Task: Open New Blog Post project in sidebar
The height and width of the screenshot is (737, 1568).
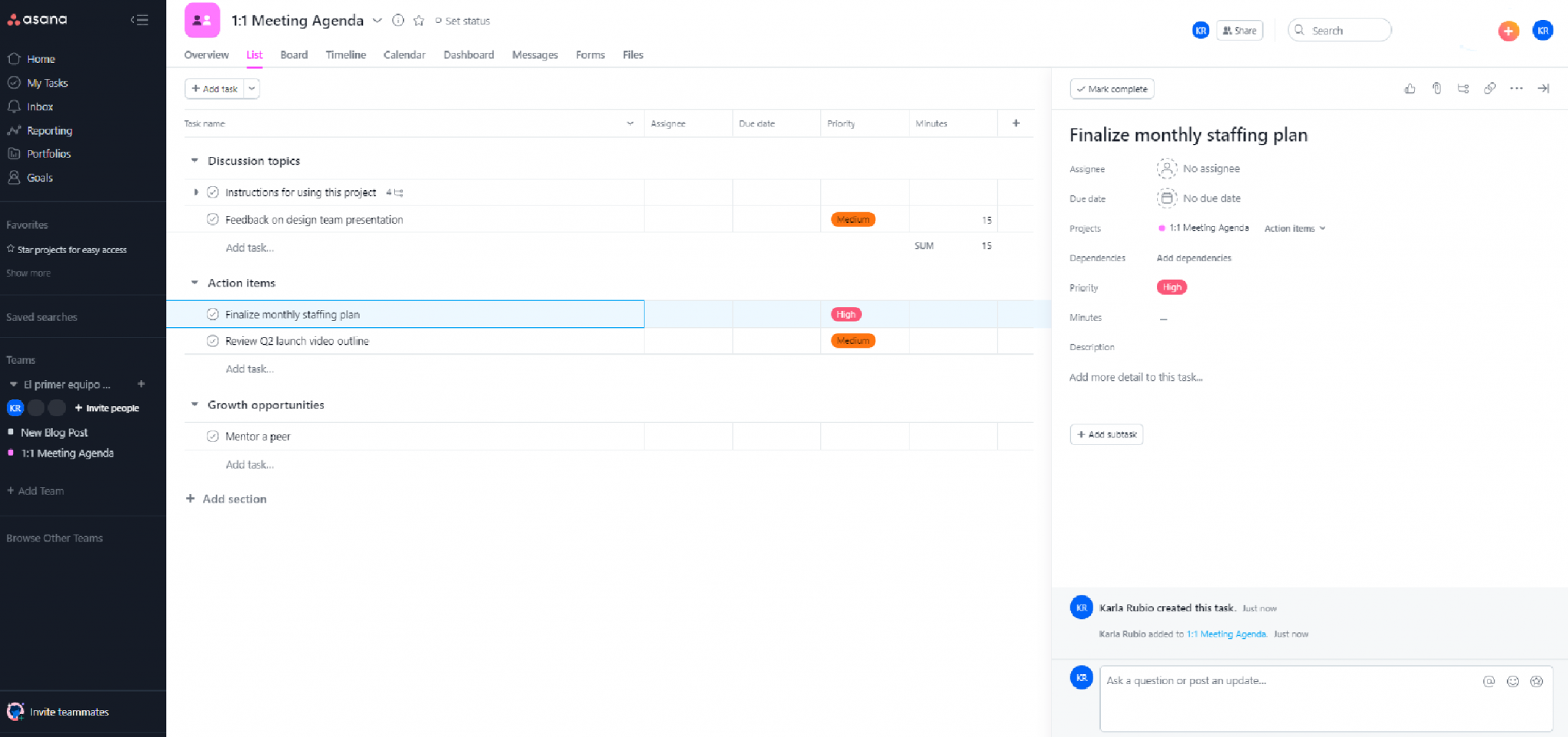Action: [54, 433]
